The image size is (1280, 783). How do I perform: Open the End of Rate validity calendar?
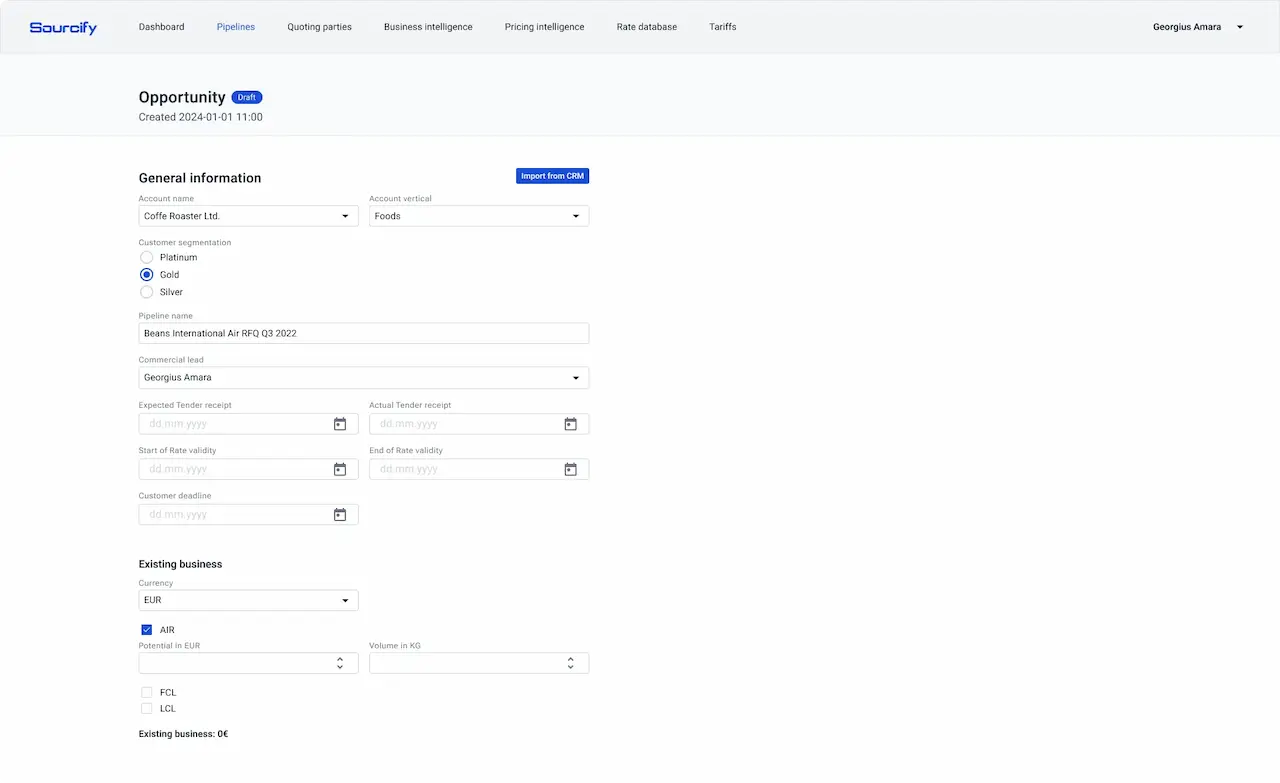tap(570, 468)
